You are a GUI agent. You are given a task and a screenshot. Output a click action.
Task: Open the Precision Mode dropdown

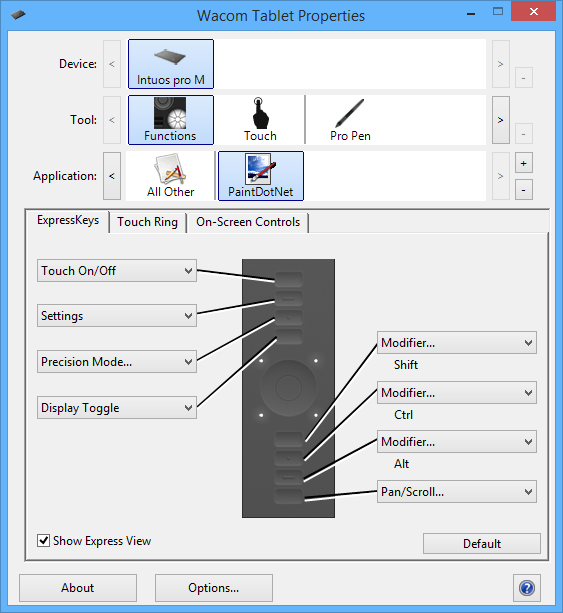[x=117, y=362]
